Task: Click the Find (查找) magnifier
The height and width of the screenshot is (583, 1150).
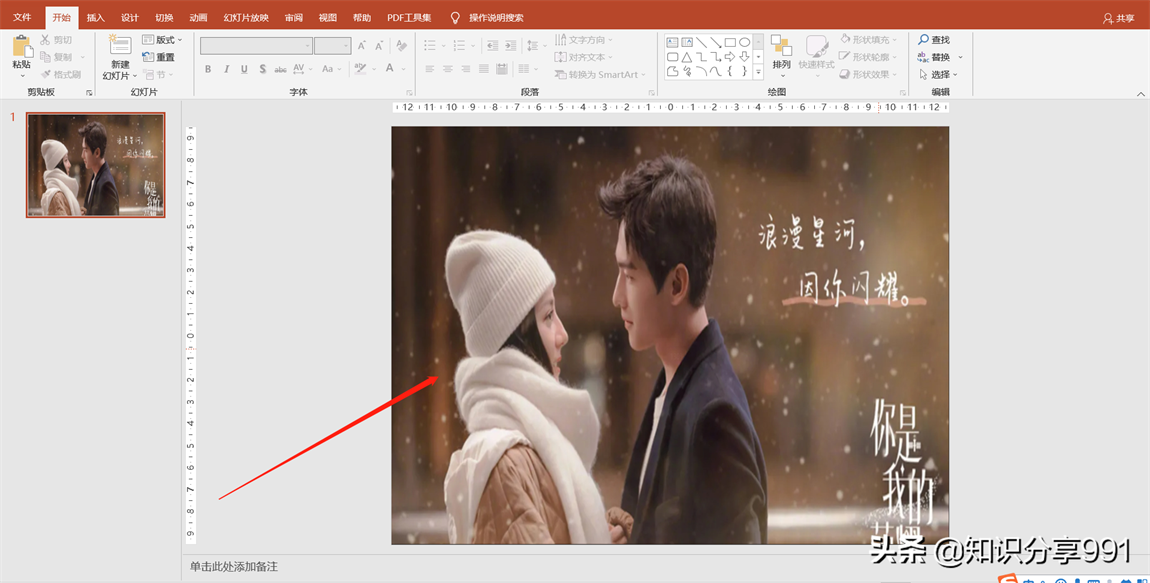Action: 934,40
